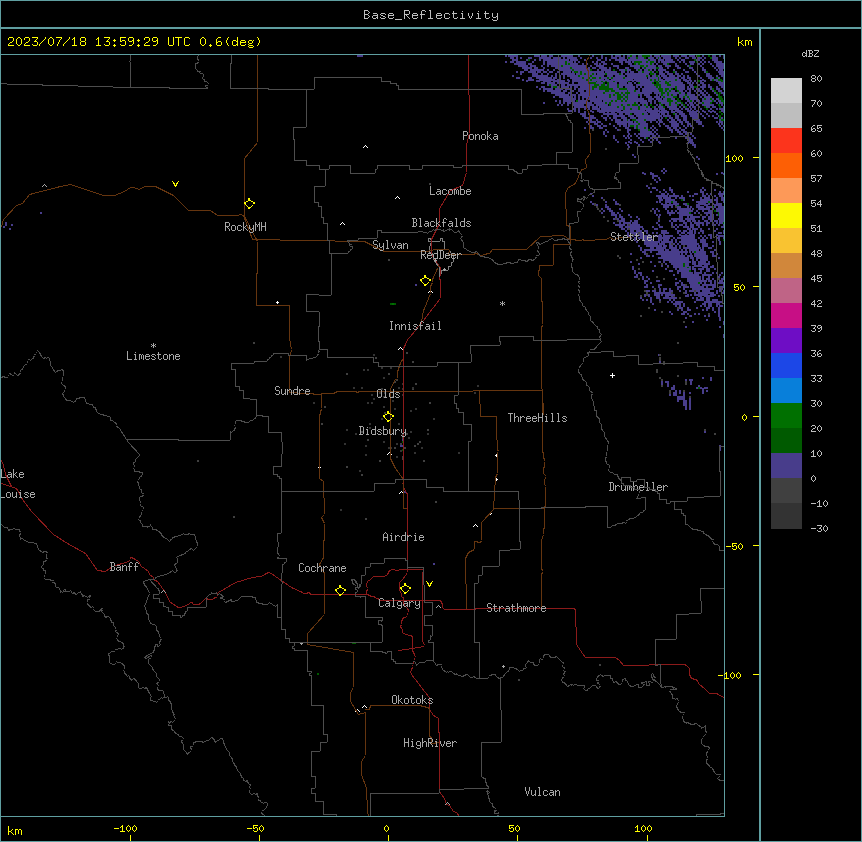Click the -50 tick label on bottom axis
This screenshot has width=862, height=842.
(256, 828)
